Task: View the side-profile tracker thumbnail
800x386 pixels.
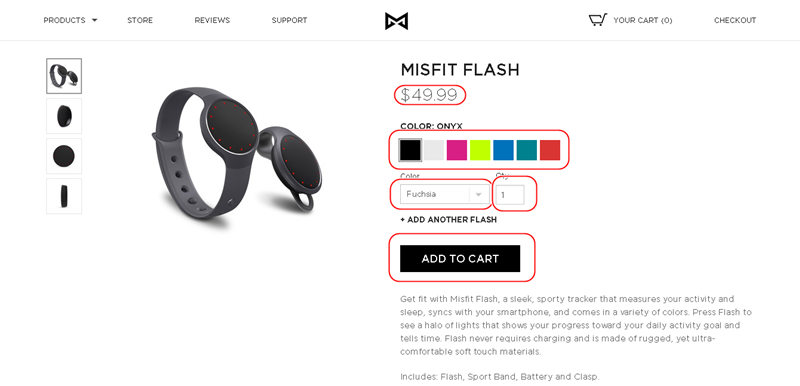Action: coord(64,196)
